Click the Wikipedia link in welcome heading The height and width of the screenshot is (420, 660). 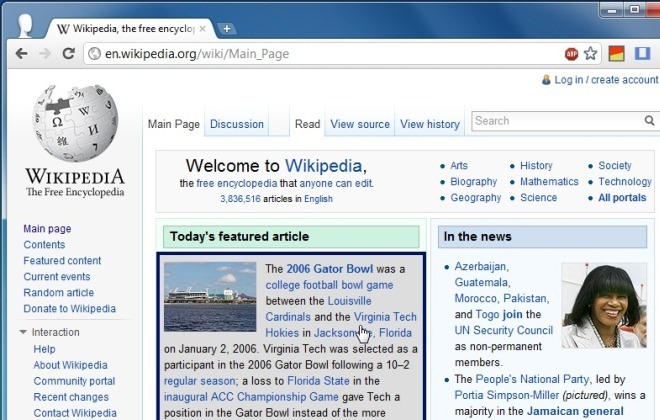click(x=323, y=166)
